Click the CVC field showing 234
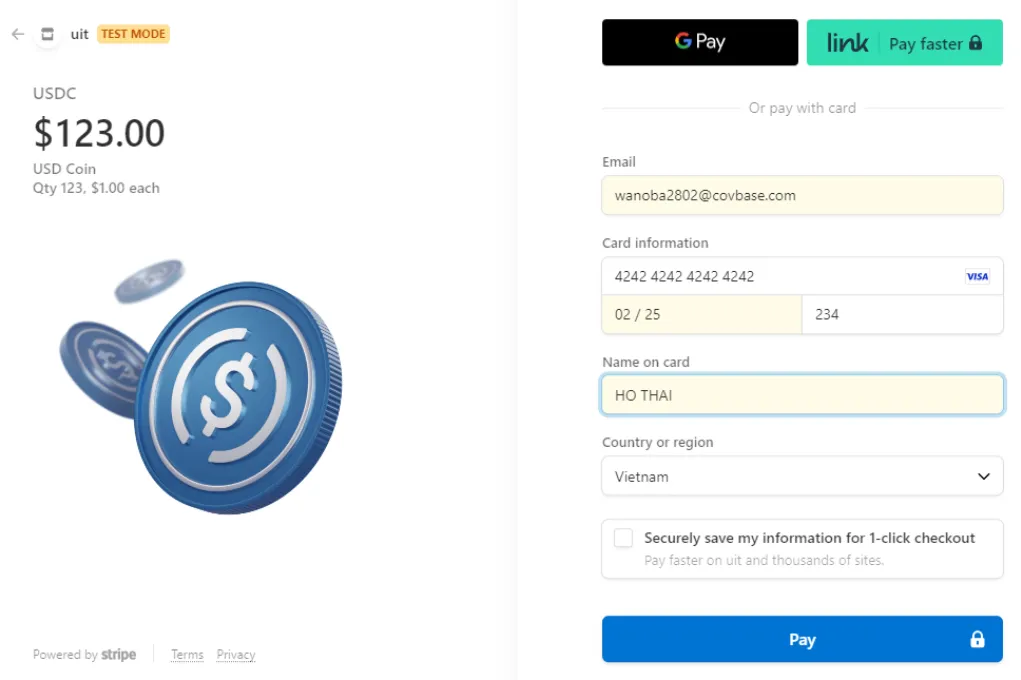The image size is (1021, 680). point(902,314)
